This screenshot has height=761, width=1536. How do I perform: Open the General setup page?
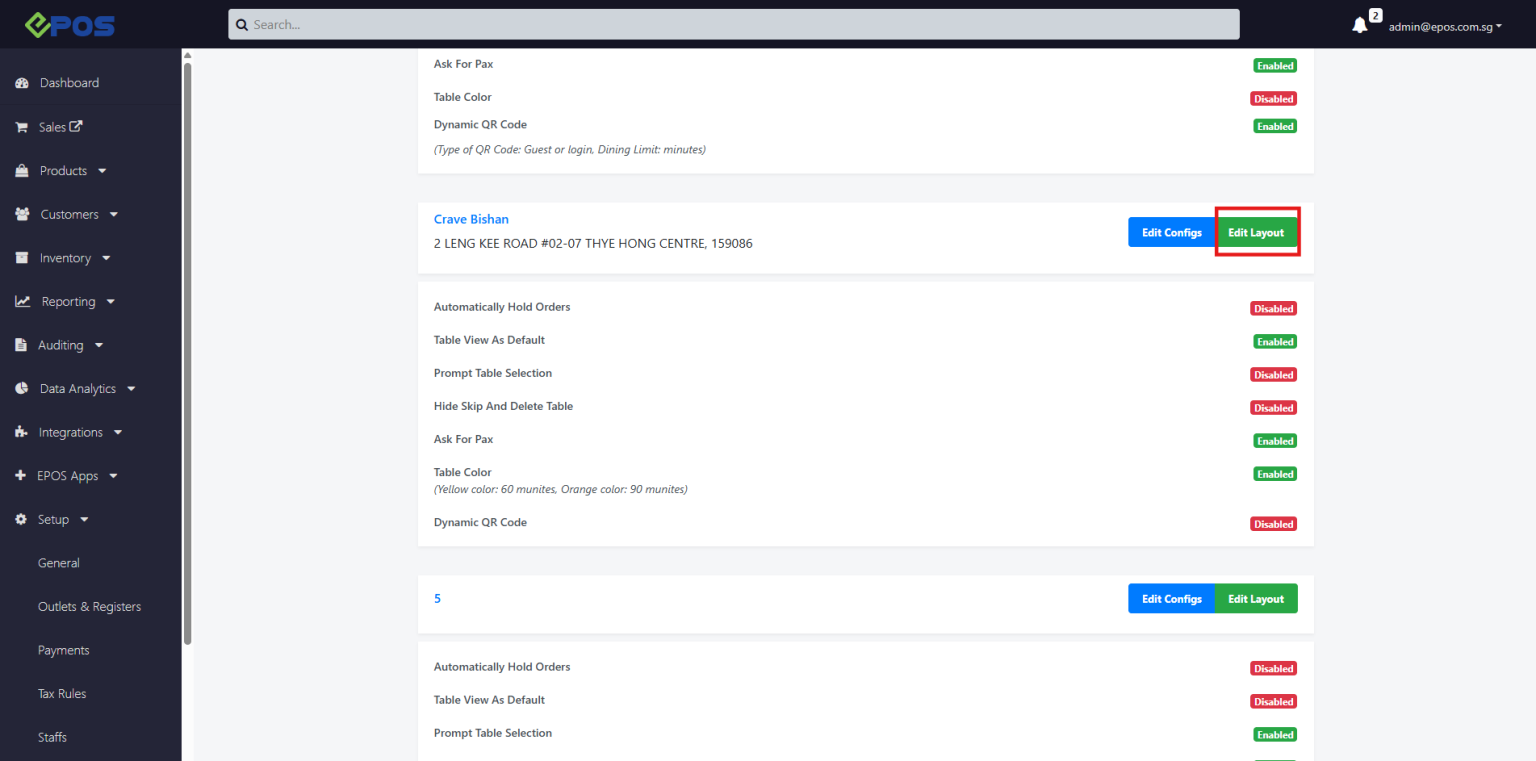tap(59, 563)
